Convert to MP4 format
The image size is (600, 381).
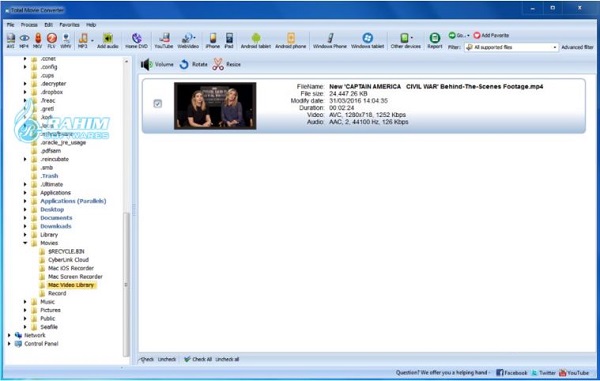[x=24, y=41]
